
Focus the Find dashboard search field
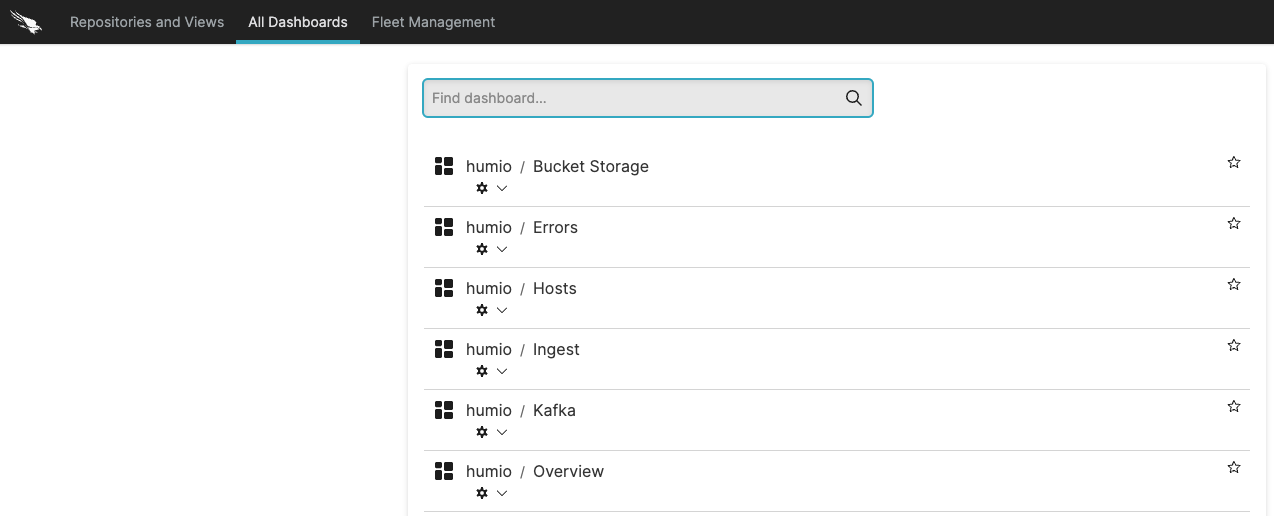(x=648, y=98)
